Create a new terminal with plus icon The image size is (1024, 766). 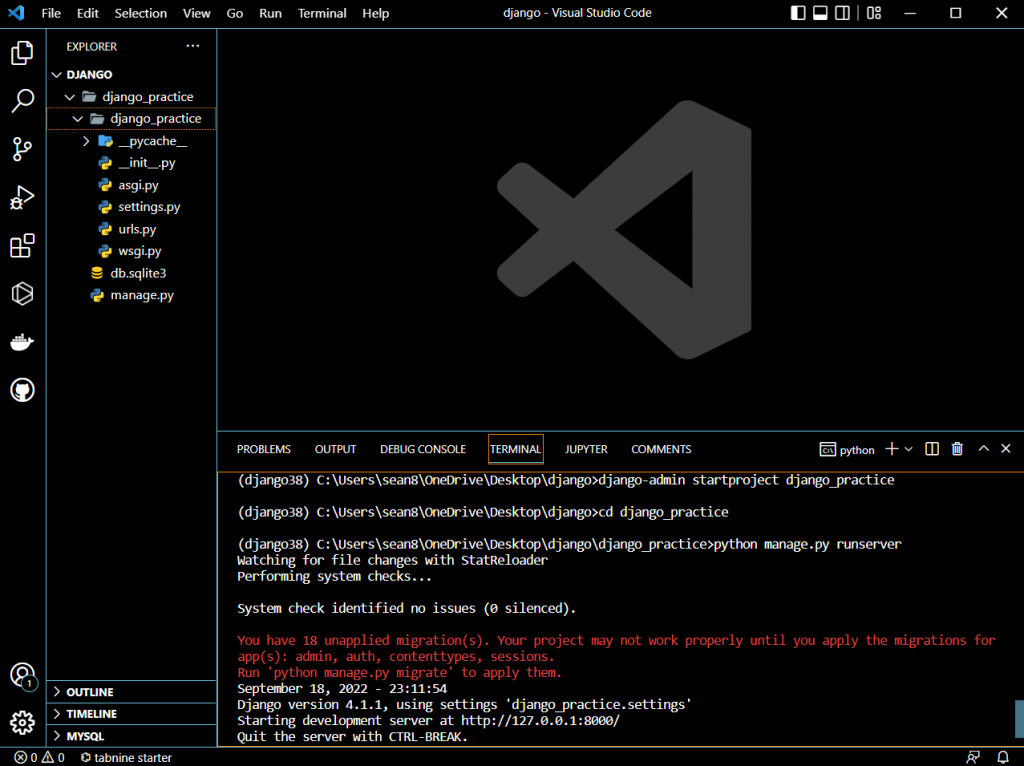click(x=891, y=449)
